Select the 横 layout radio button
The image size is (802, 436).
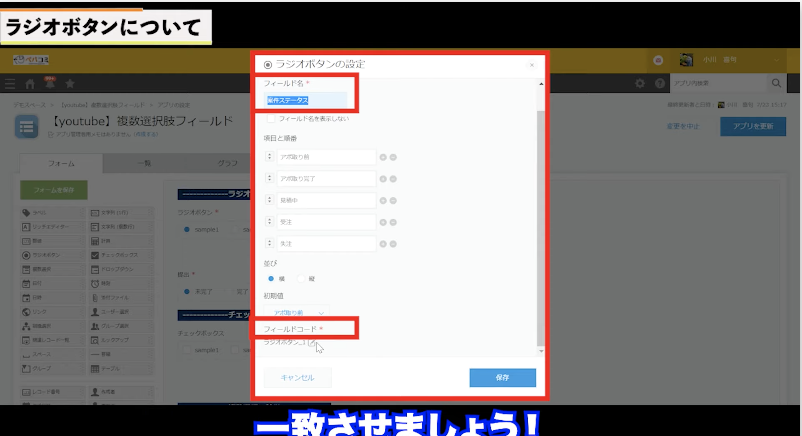(270, 278)
